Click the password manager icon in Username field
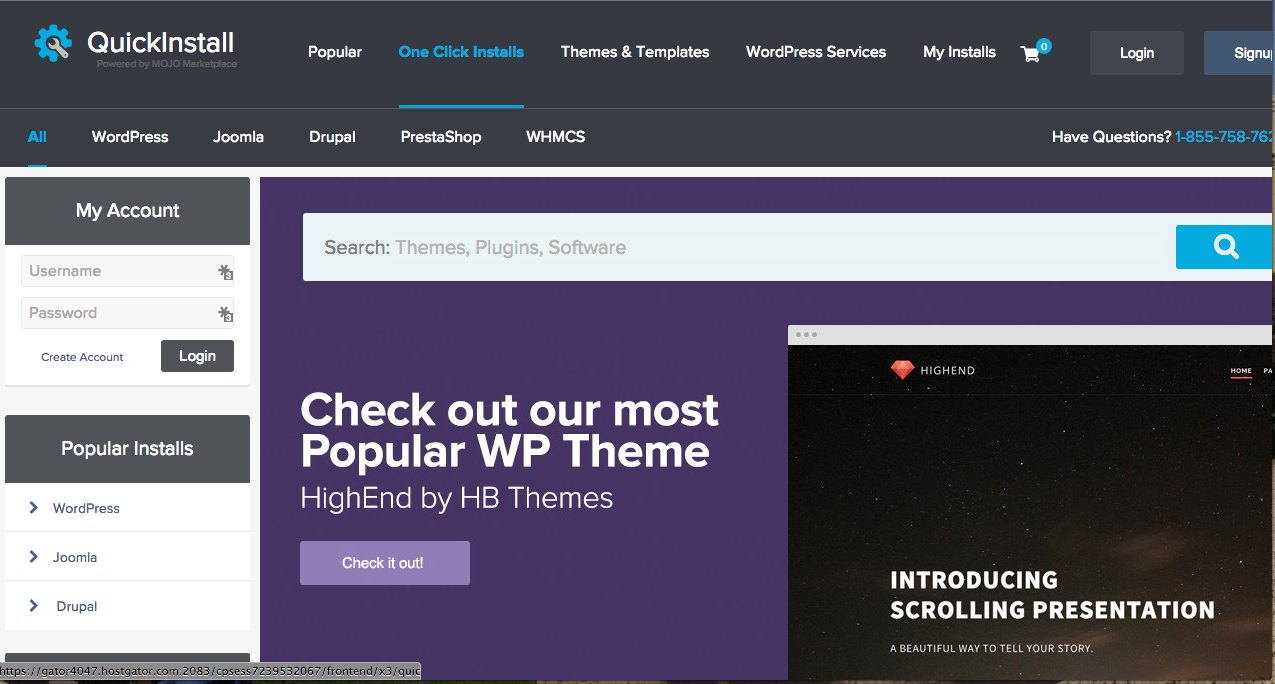The width and height of the screenshot is (1275, 684). [x=225, y=271]
